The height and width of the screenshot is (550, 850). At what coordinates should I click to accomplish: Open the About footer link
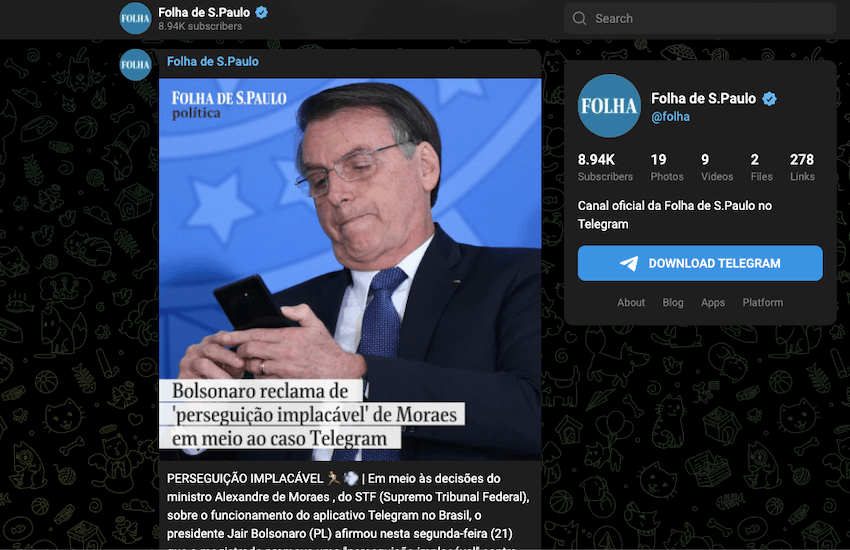(x=631, y=302)
